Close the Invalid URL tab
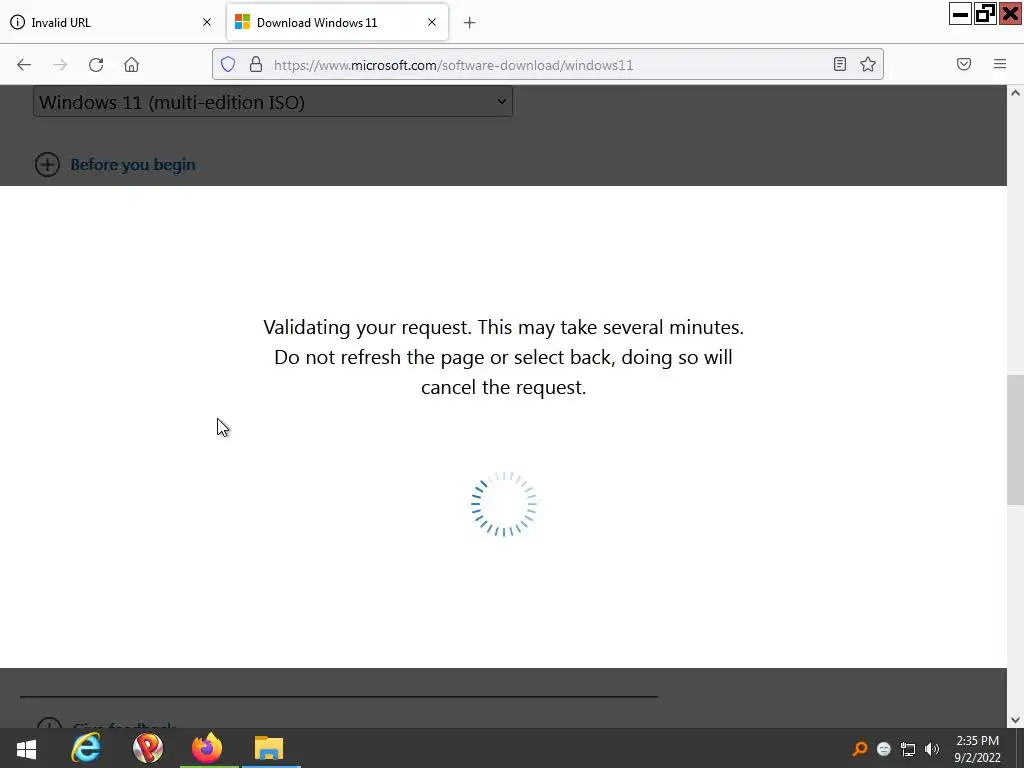The width and height of the screenshot is (1024, 768). click(x=207, y=22)
